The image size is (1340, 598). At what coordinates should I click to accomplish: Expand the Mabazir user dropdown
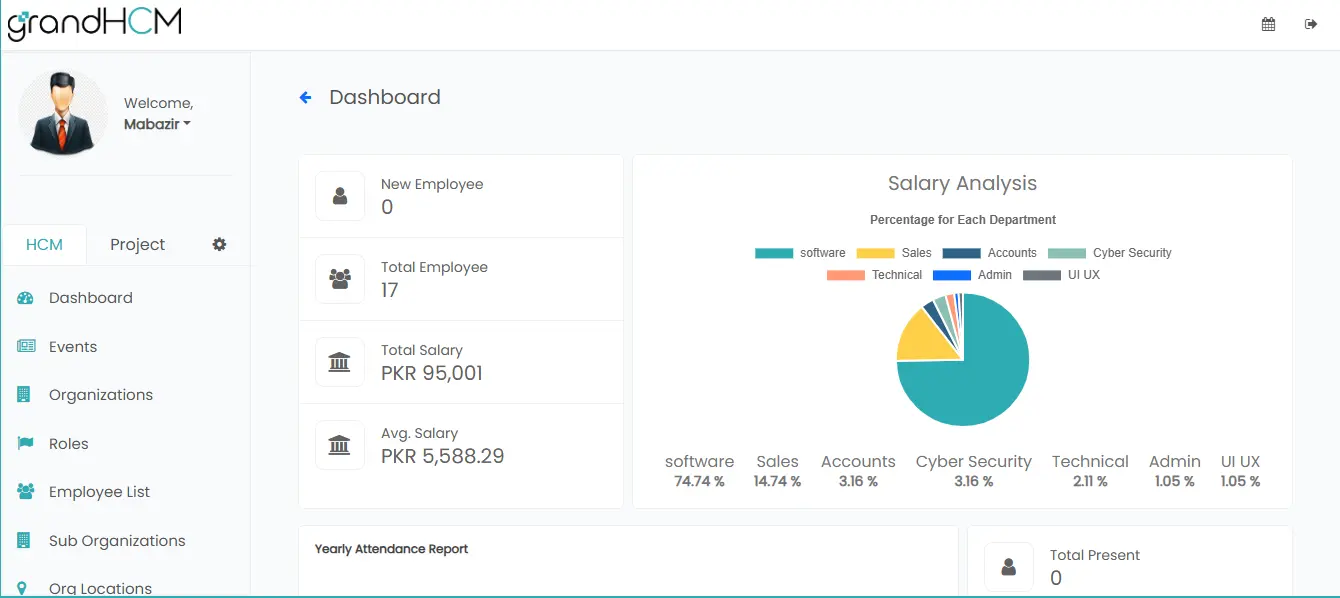(x=157, y=125)
